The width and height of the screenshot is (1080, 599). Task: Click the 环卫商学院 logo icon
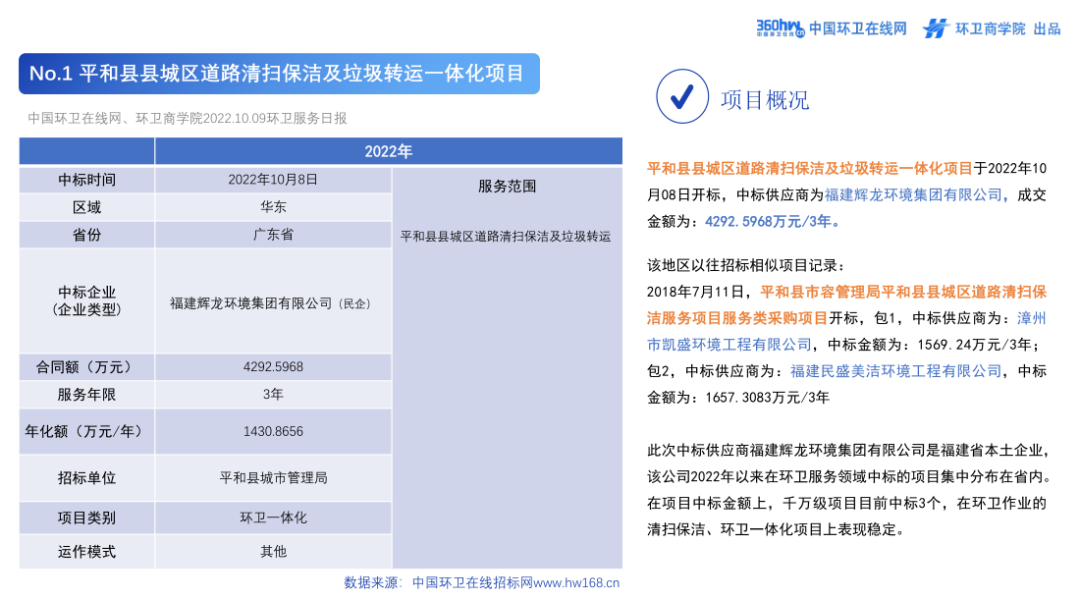click(935, 28)
